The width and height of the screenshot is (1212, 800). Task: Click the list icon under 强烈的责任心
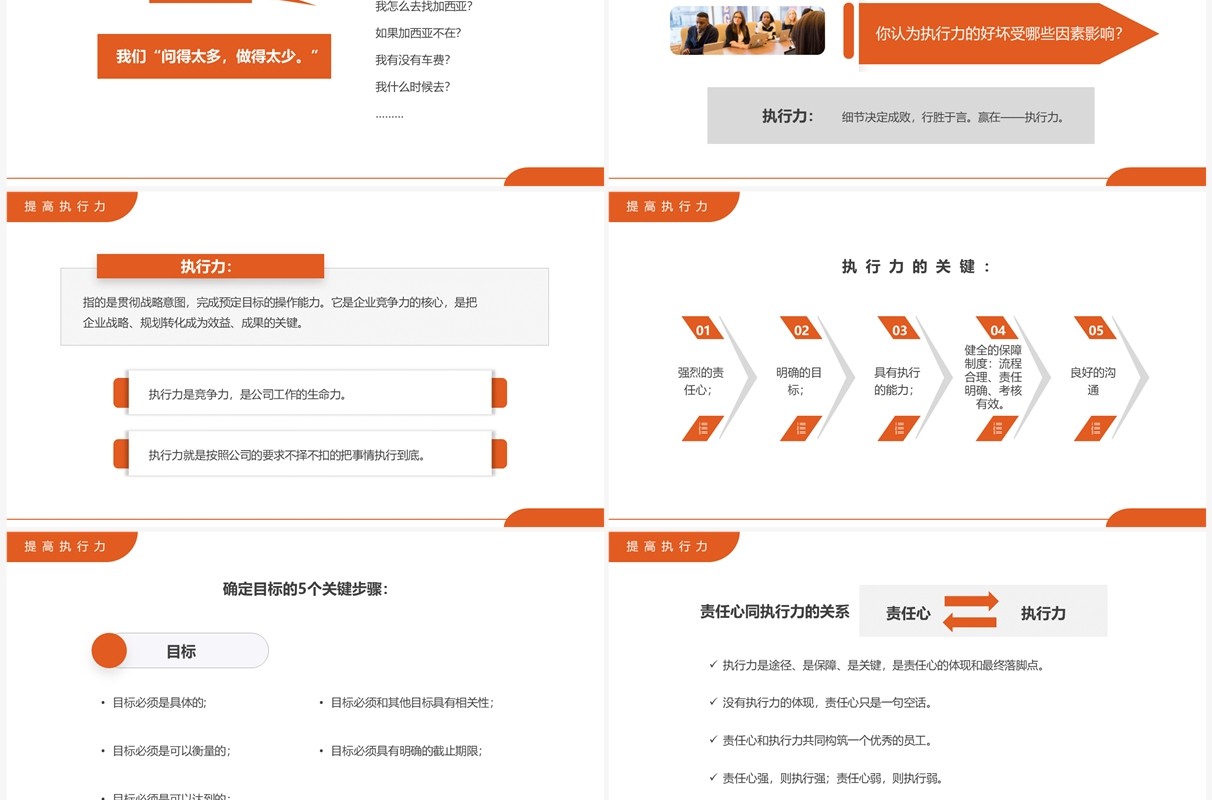(703, 429)
